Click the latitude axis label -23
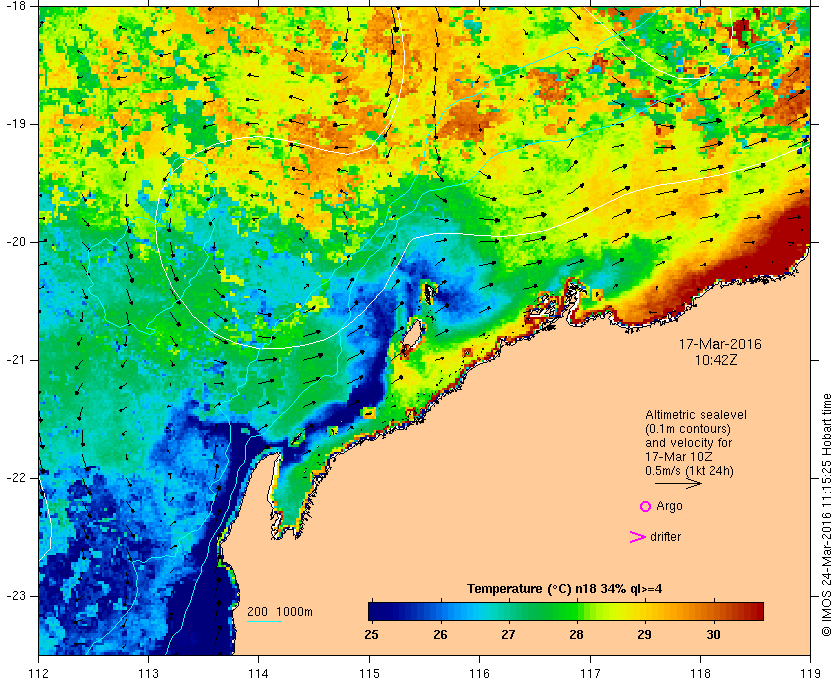840x680 pixels. [14, 596]
